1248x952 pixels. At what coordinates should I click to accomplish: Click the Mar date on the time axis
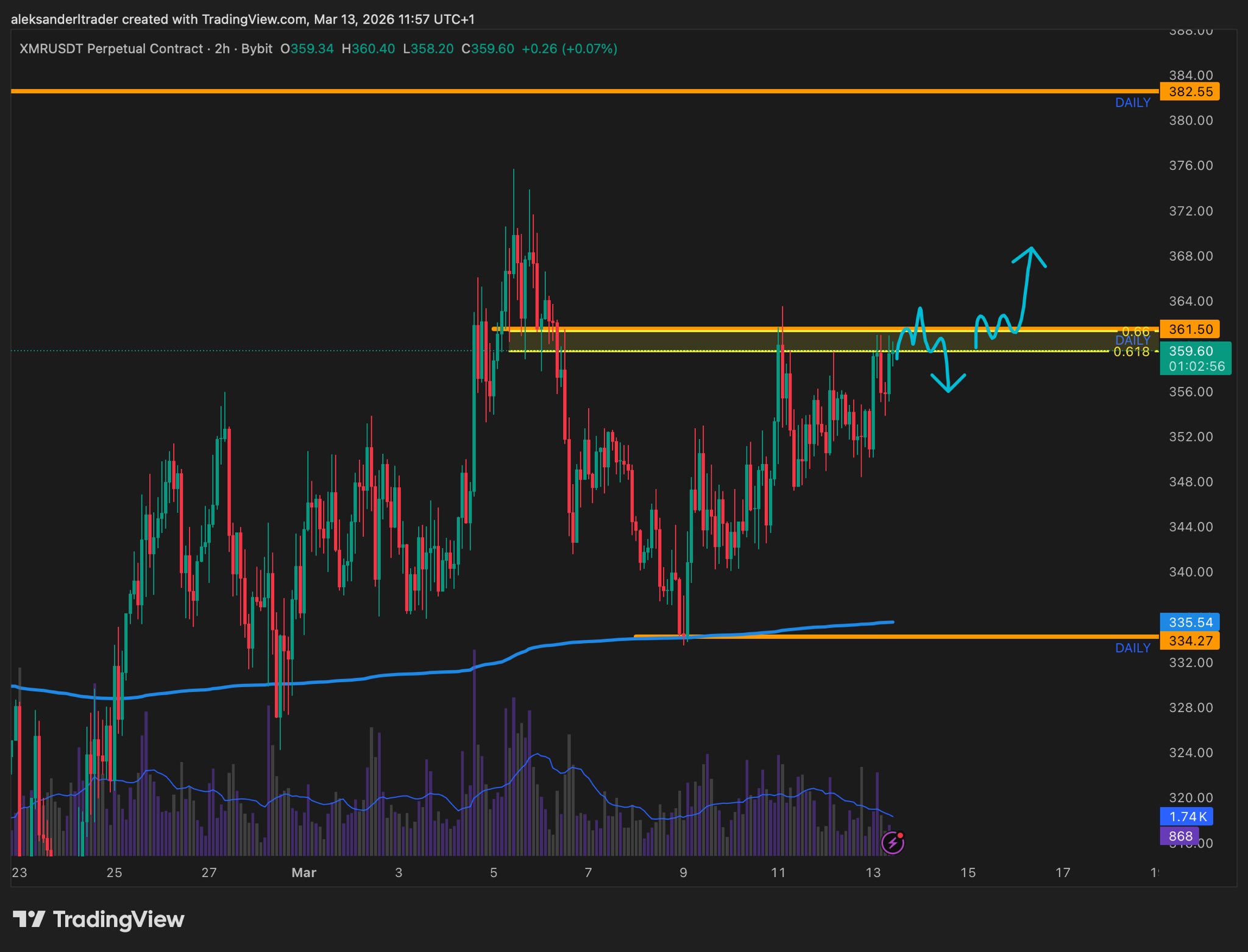click(x=303, y=873)
